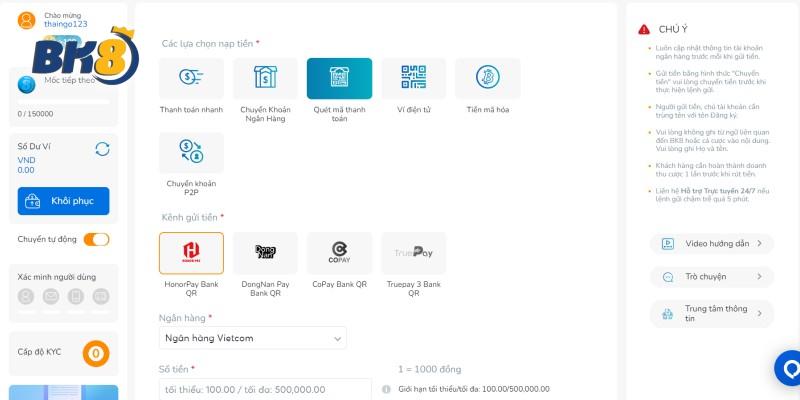The height and width of the screenshot is (400, 800).
Task: Click the Mốc tiếp theo coin icon
Action: [x=27, y=84]
